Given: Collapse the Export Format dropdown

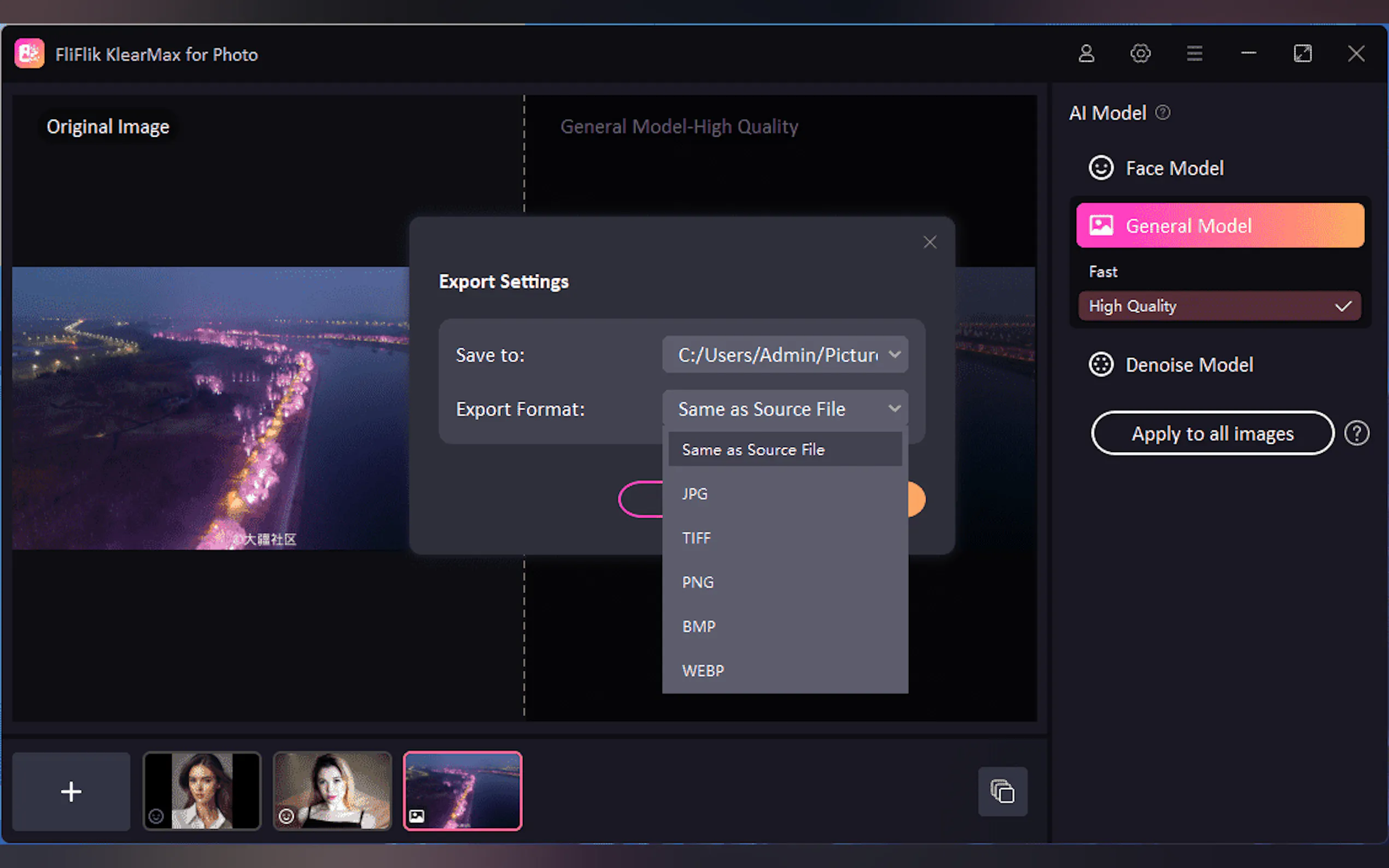Looking at the screenshot, I should [x=894, y=409].
